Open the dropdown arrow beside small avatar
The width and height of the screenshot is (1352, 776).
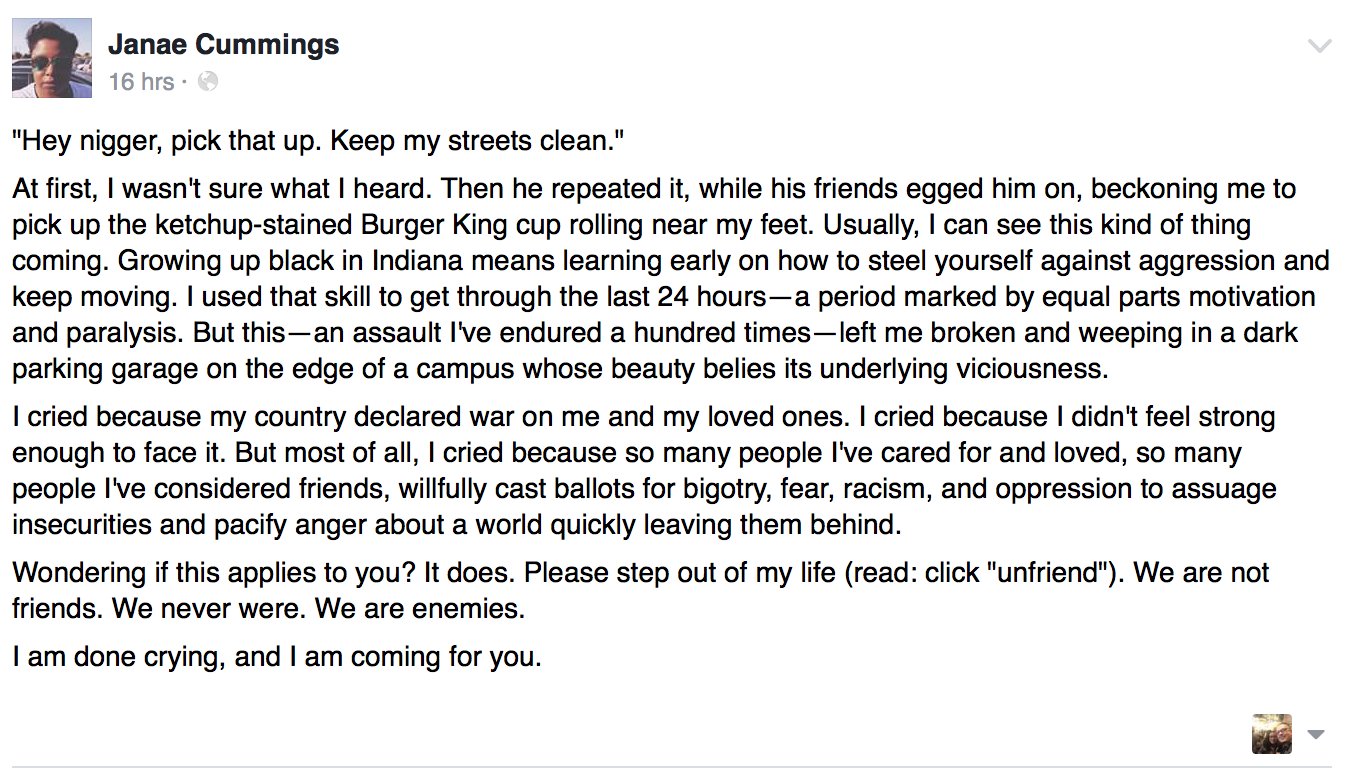[x=1316, y=735]
